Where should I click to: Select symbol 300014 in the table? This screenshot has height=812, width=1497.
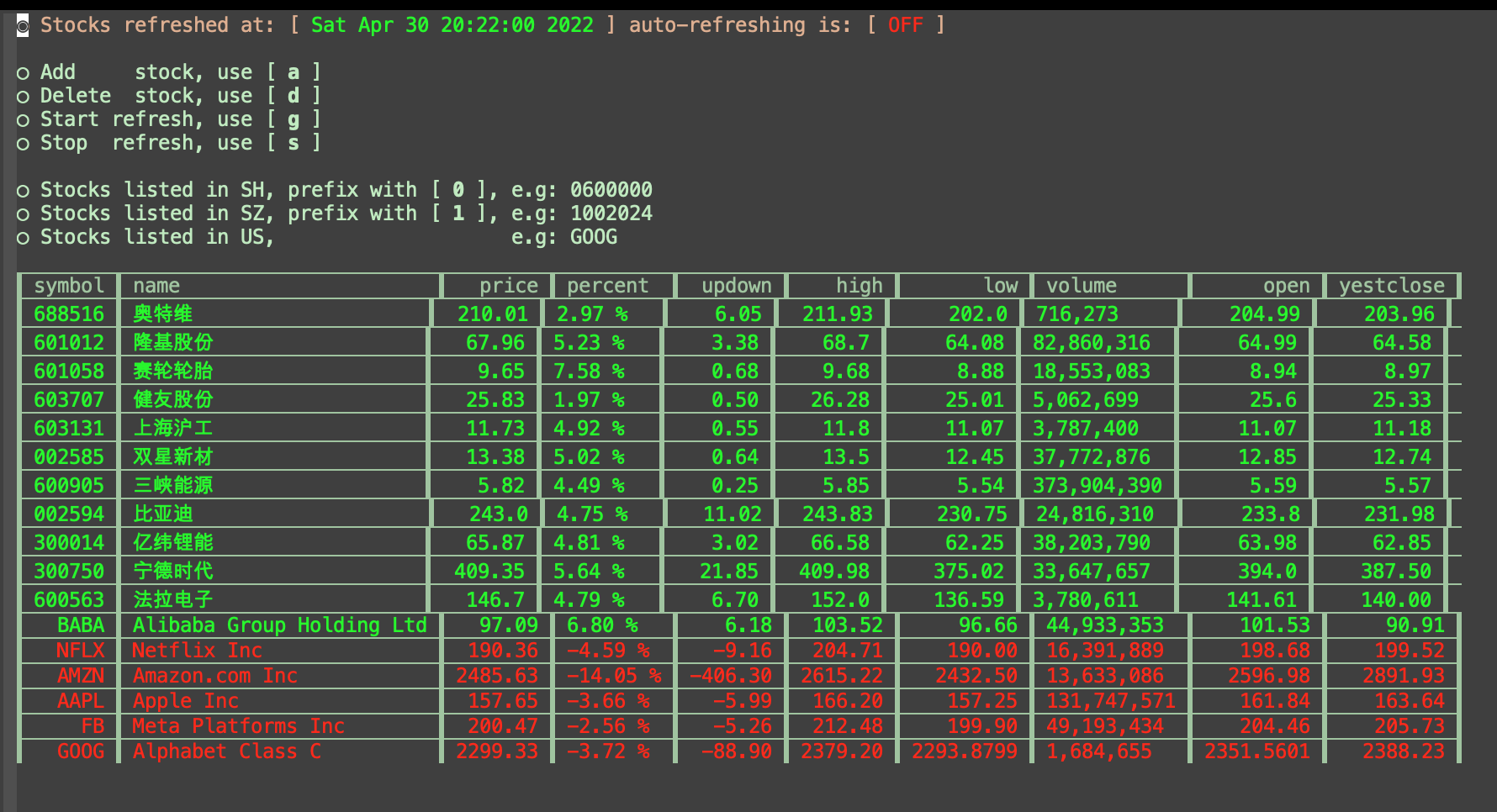69,543
